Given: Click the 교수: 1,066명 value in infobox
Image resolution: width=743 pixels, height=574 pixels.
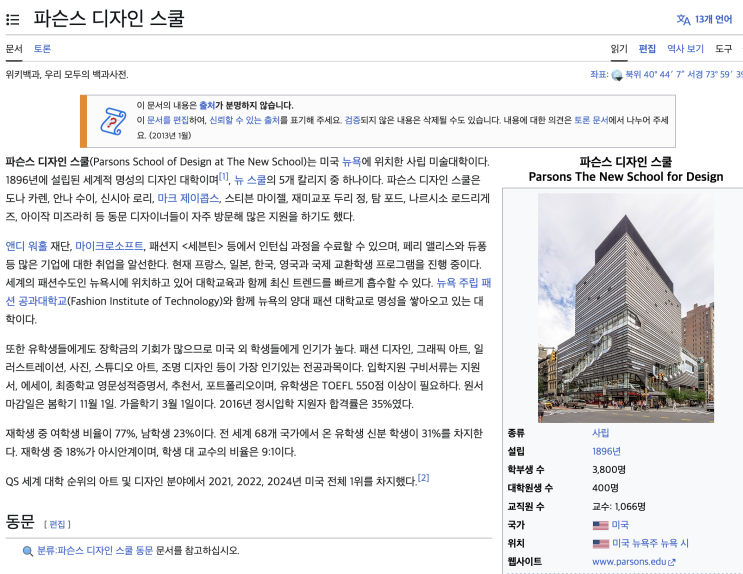Looking at the screenshot, I should click(619, 507).
